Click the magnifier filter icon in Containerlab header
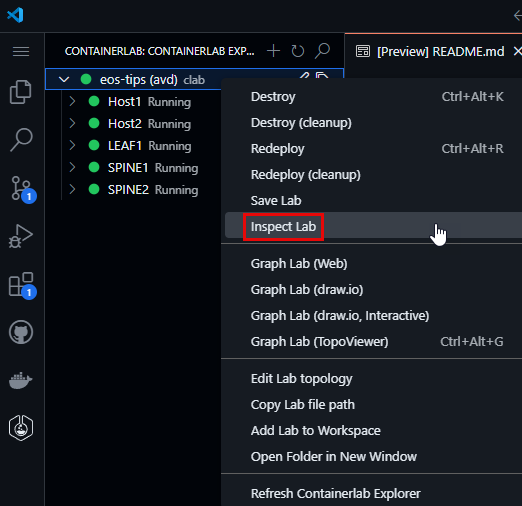 pyautogui.click(x=322, y=51)
